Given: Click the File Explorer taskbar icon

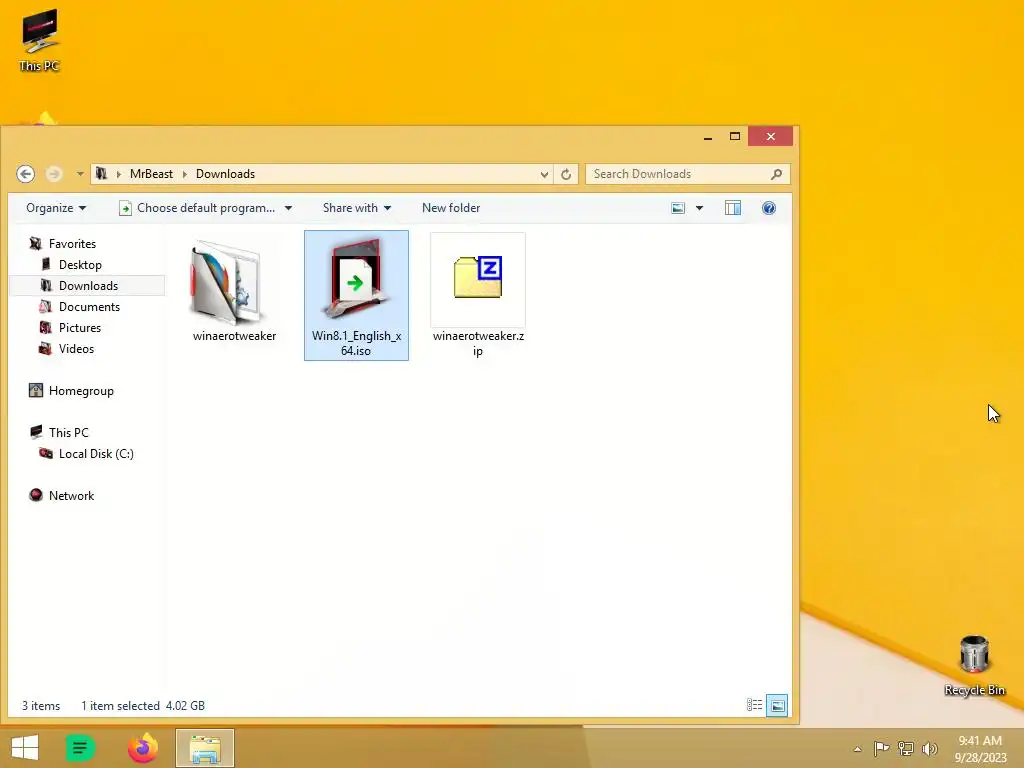Looking at the screenshot, I should click(x=204, y=748).
